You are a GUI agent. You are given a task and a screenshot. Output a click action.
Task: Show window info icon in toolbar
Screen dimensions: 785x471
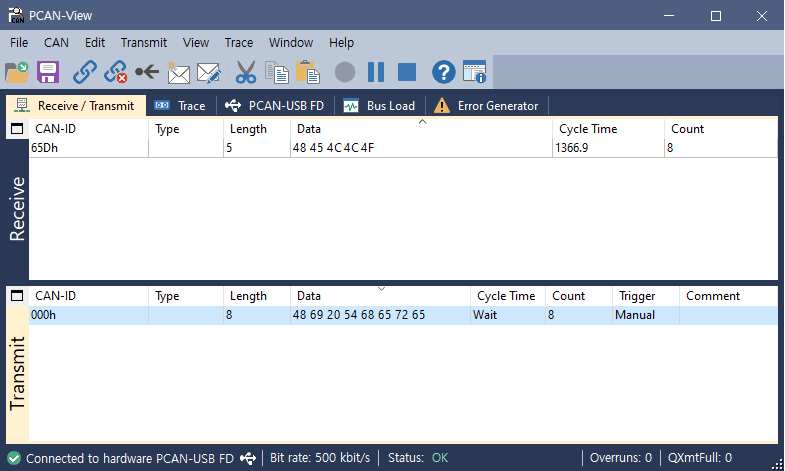tap(475, 72)
